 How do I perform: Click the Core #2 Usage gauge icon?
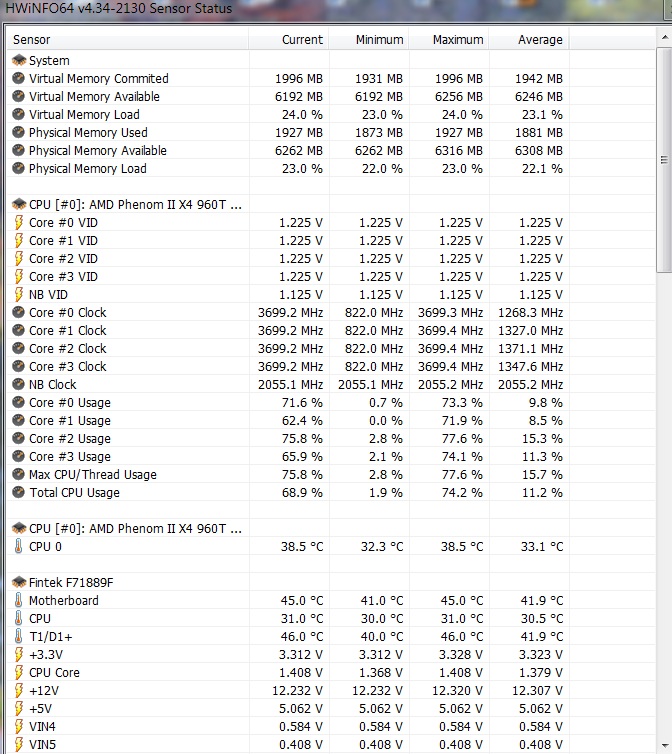(18, 439)
